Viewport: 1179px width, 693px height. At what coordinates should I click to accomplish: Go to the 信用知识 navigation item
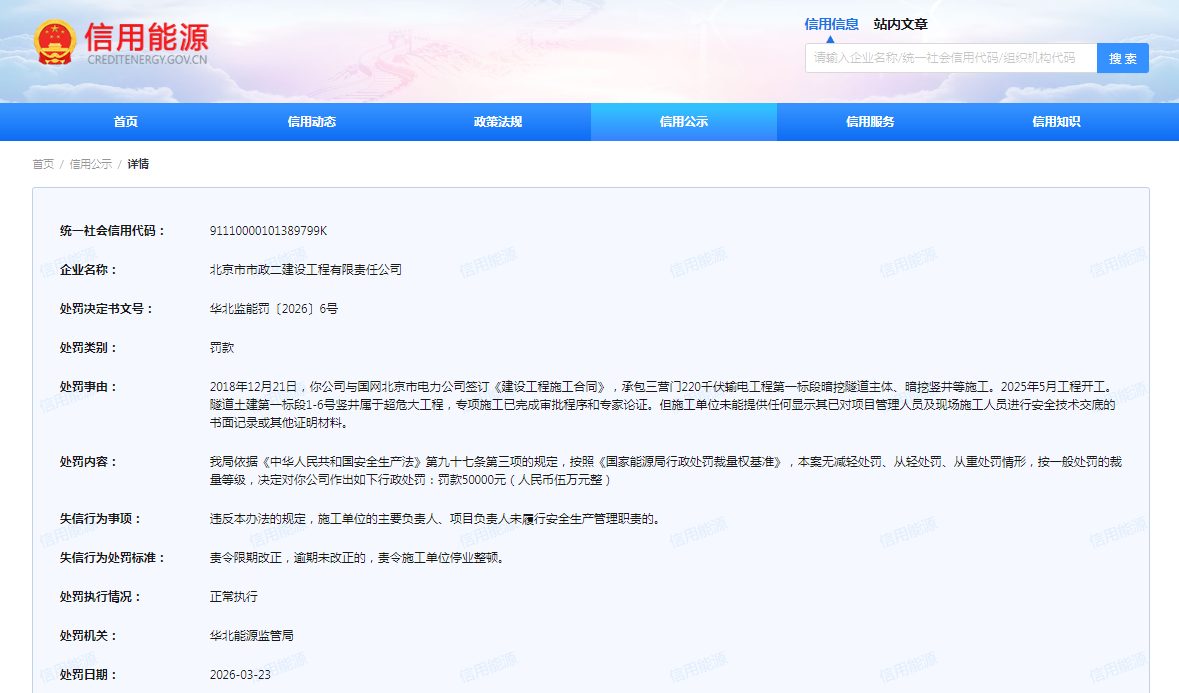coord(1056,122)
